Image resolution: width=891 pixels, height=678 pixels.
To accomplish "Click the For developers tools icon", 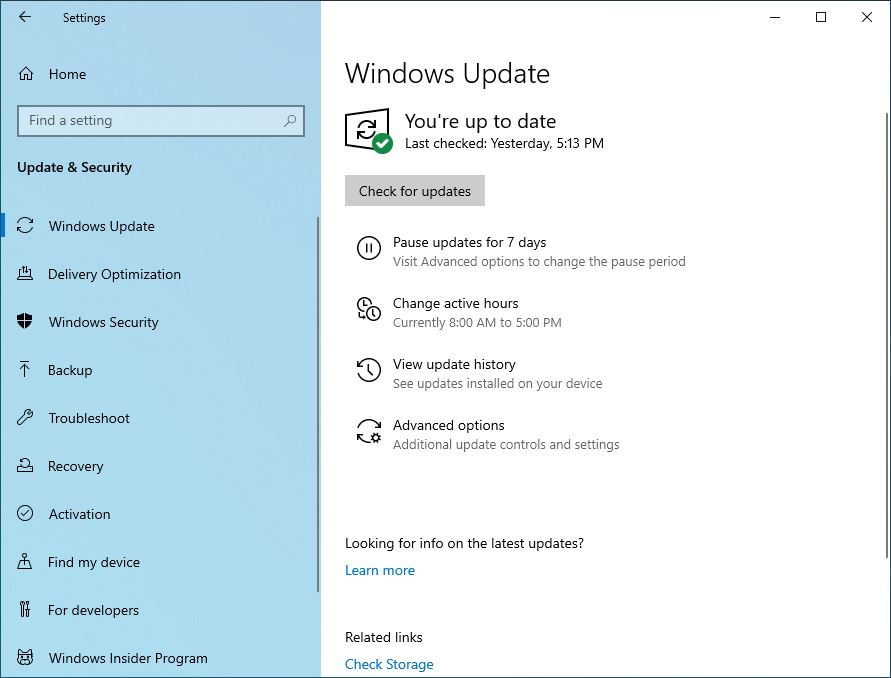I will [x=24, y=609].
